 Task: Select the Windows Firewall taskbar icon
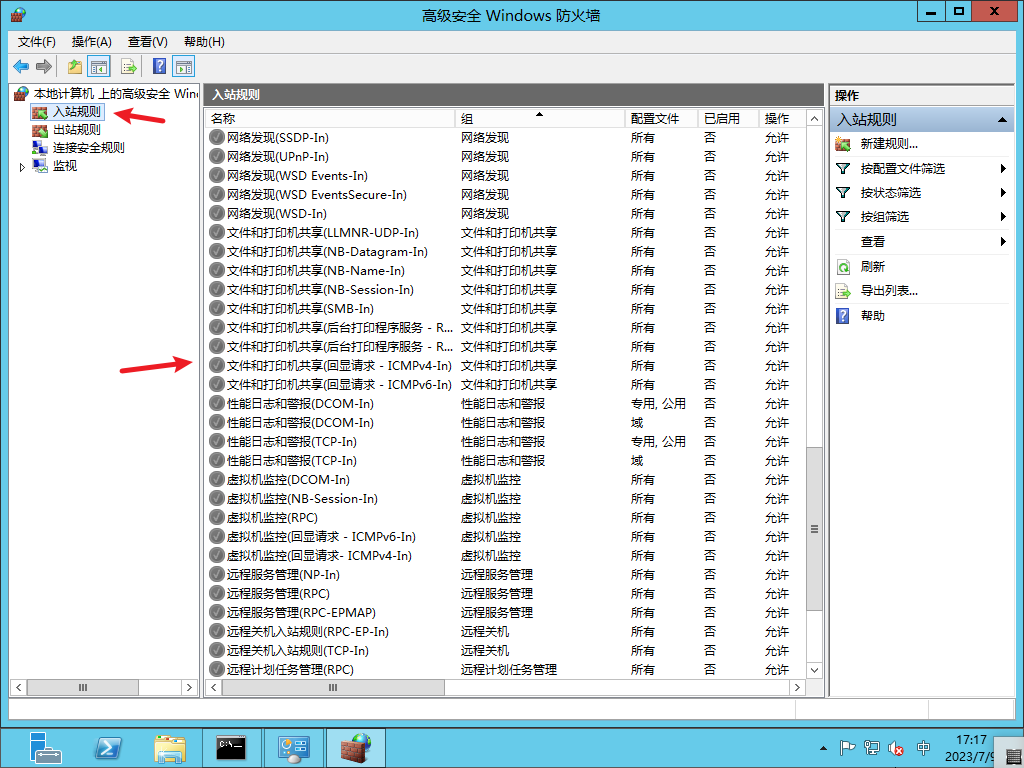pyautogui.click(x=356, y=746)
